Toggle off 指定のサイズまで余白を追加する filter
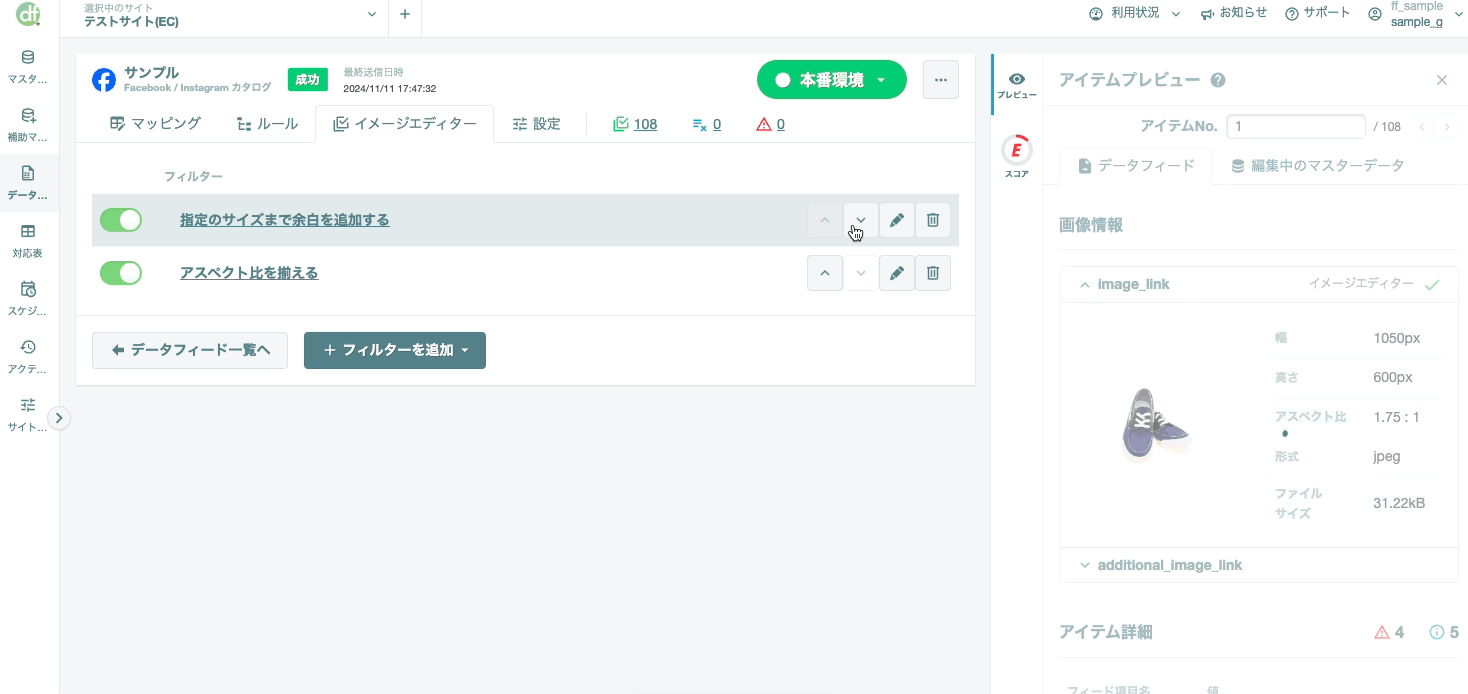 pyautogui.click(x=121, y=220)
